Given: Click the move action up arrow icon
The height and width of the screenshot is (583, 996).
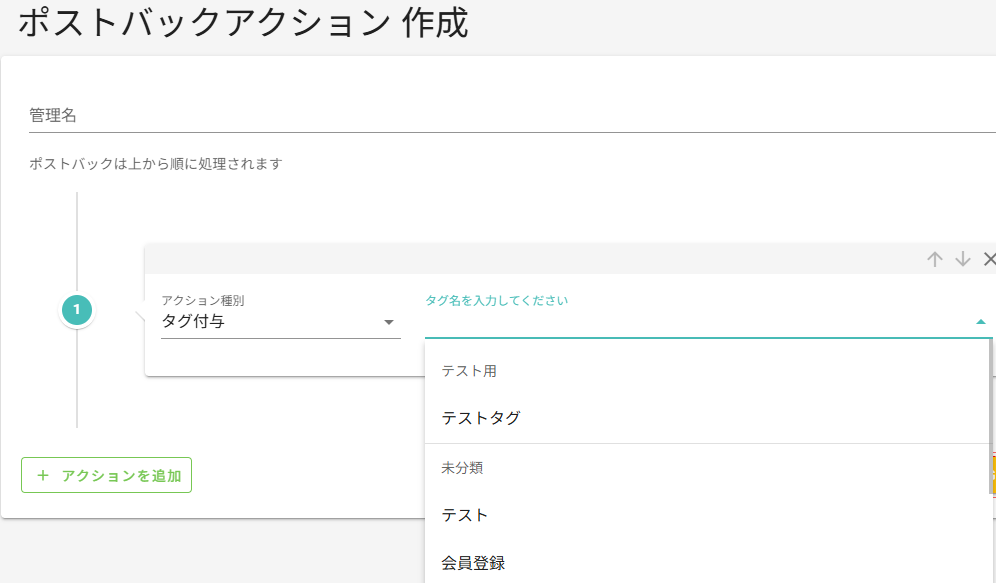Looking at the screenshot, I should coord(935,259).
